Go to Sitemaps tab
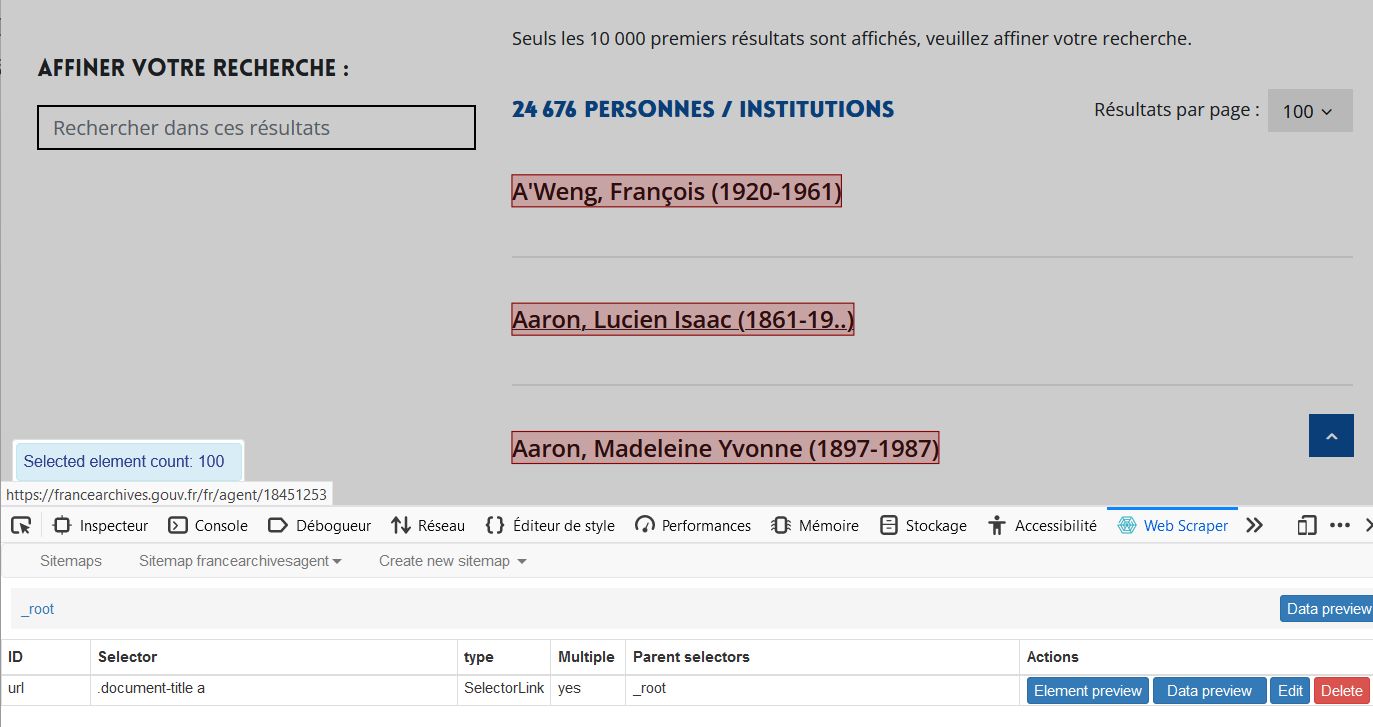 tap(71, 561)
